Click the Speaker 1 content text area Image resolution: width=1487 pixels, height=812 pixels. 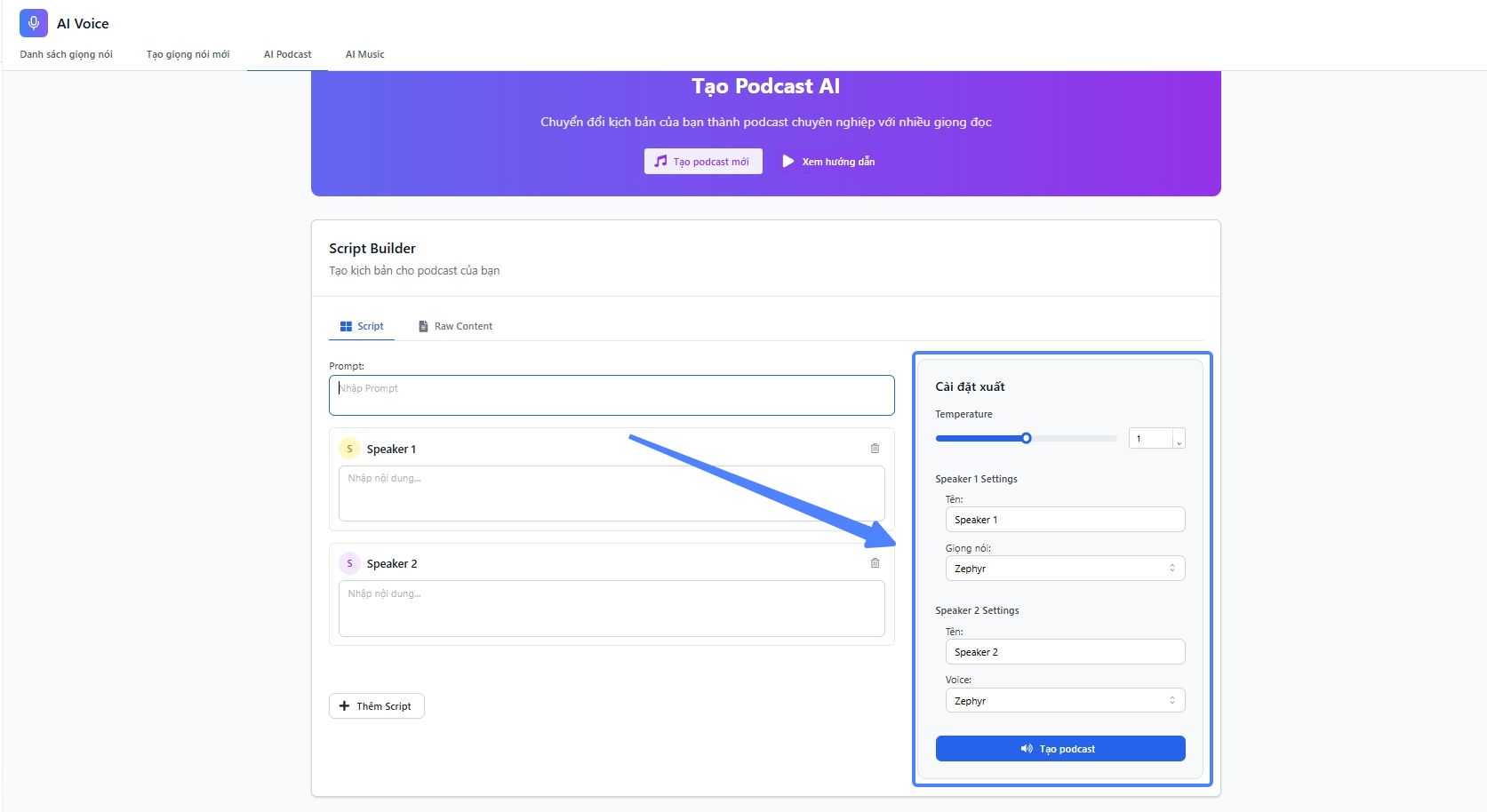pyautogui.click(x=612, y=493)
